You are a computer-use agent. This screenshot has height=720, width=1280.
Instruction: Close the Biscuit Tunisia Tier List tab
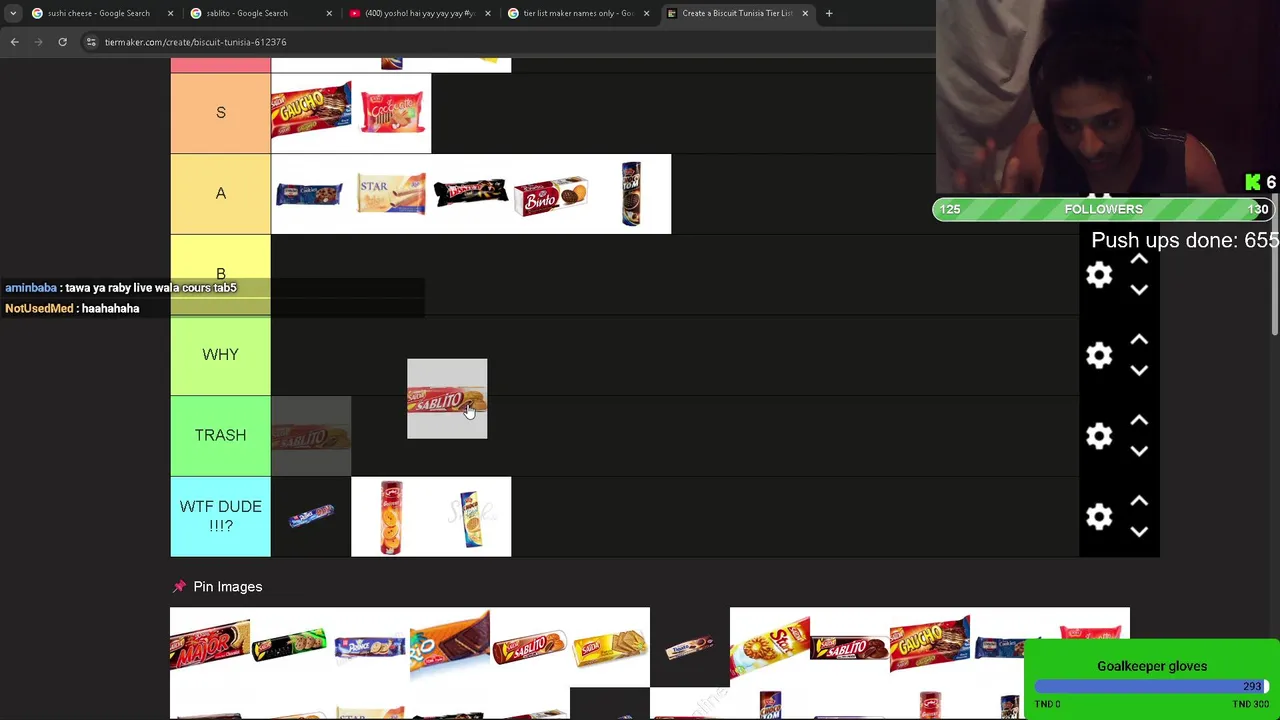(x=805, y=13)
